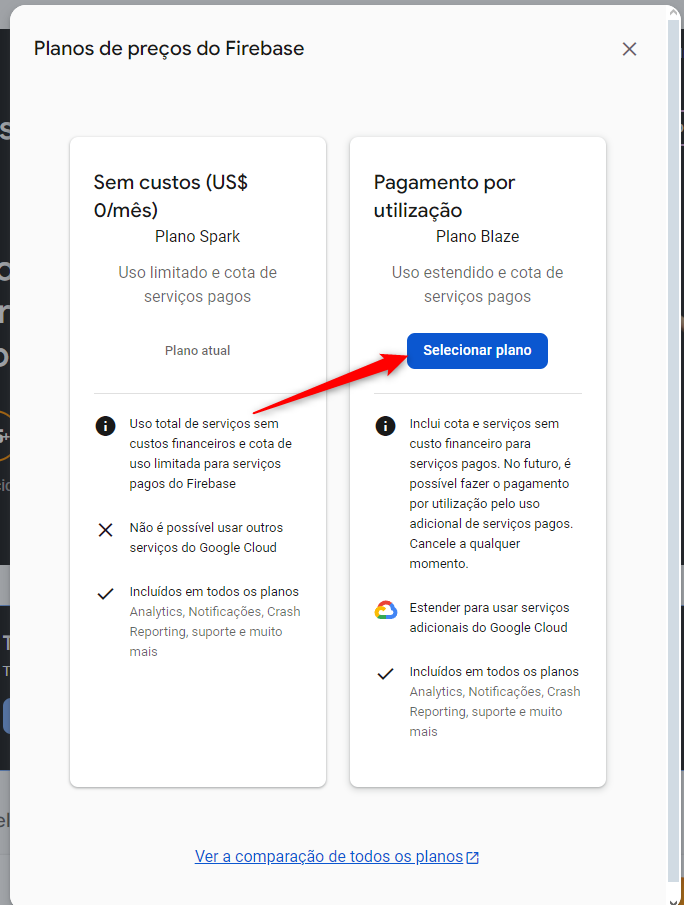Click the checkmark icon in the Blaze plan card
The height and width of the screenshot is (905, 684).
pos(385,674)
